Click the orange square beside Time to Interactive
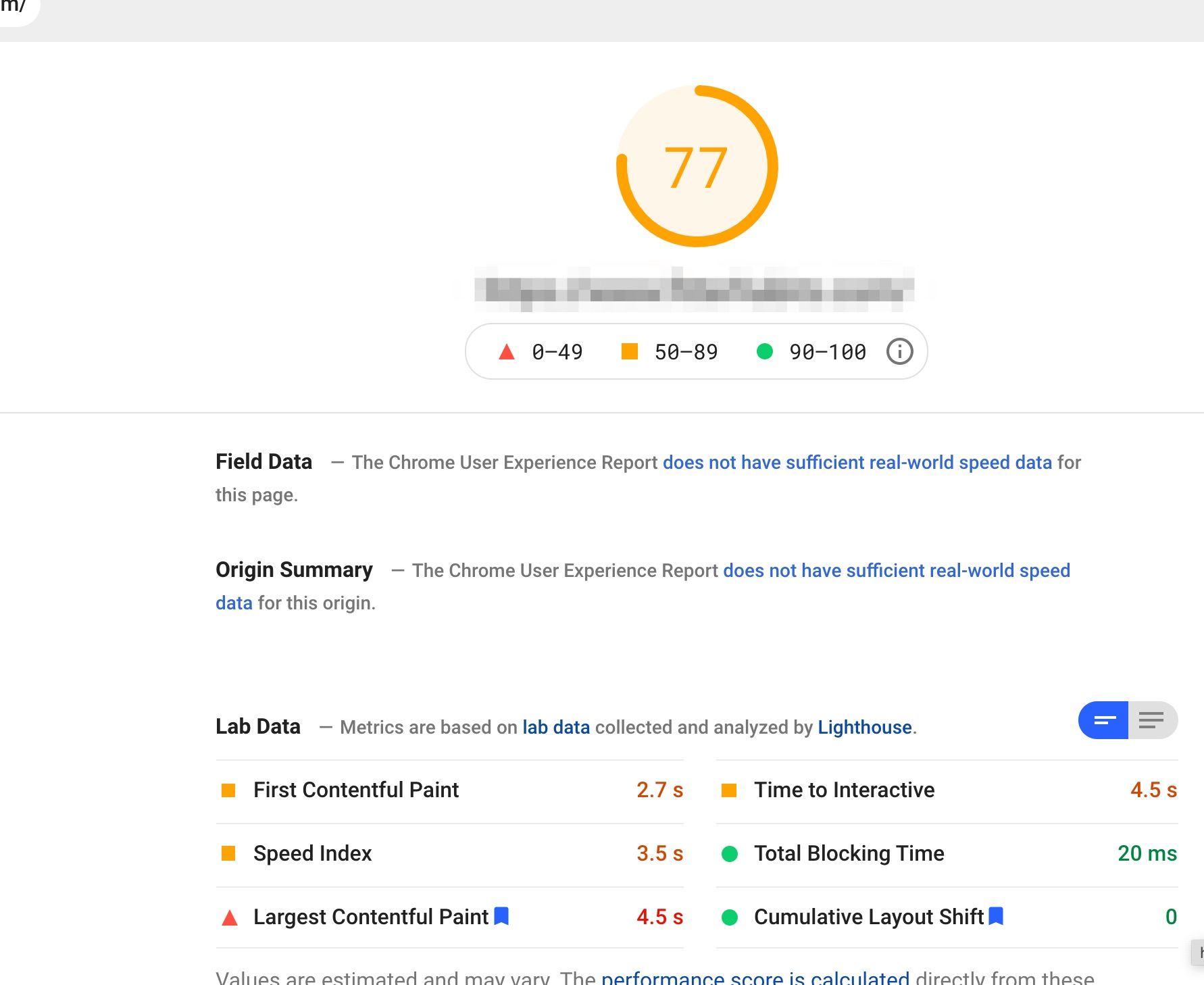Image resolution: width=1204 pixels, height=985 pixels. point(729,790)
